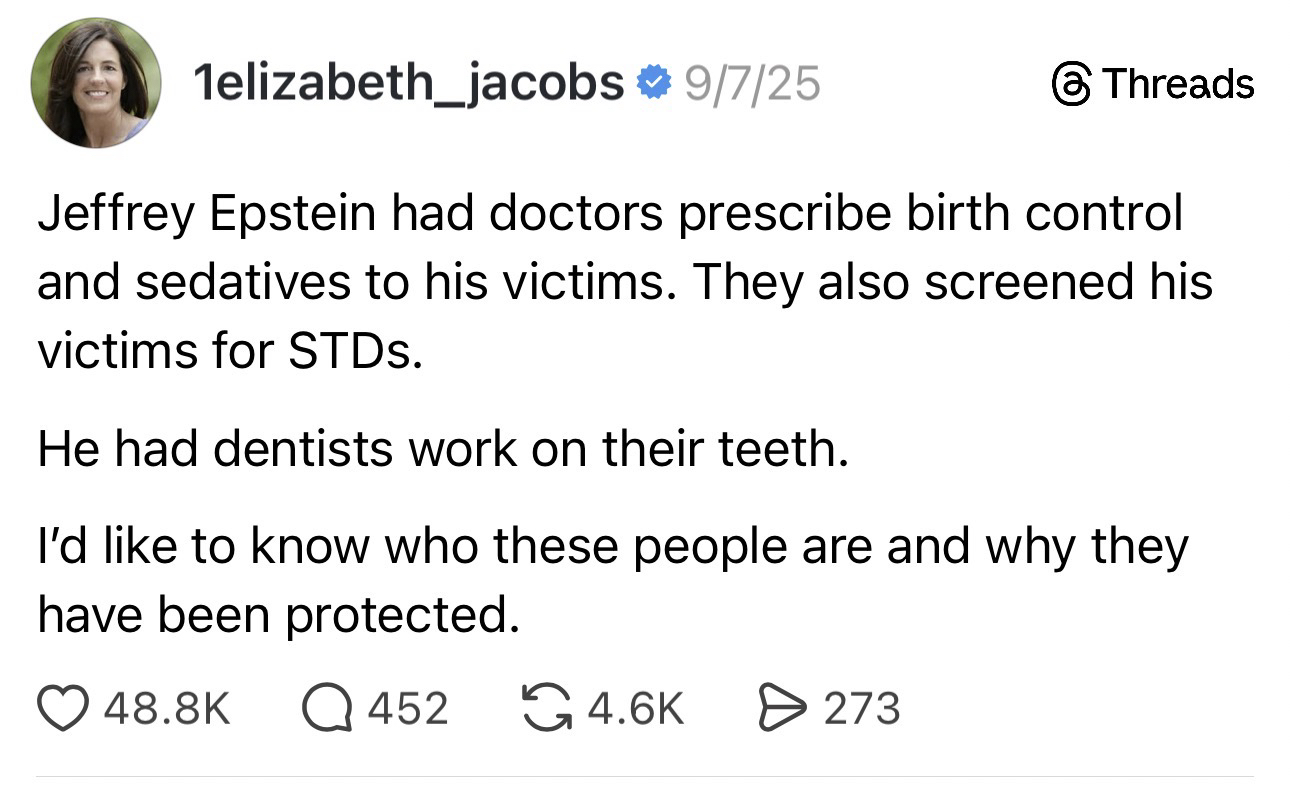
Task: Click the 4.6K reposts count
Action: pos(637,709)
